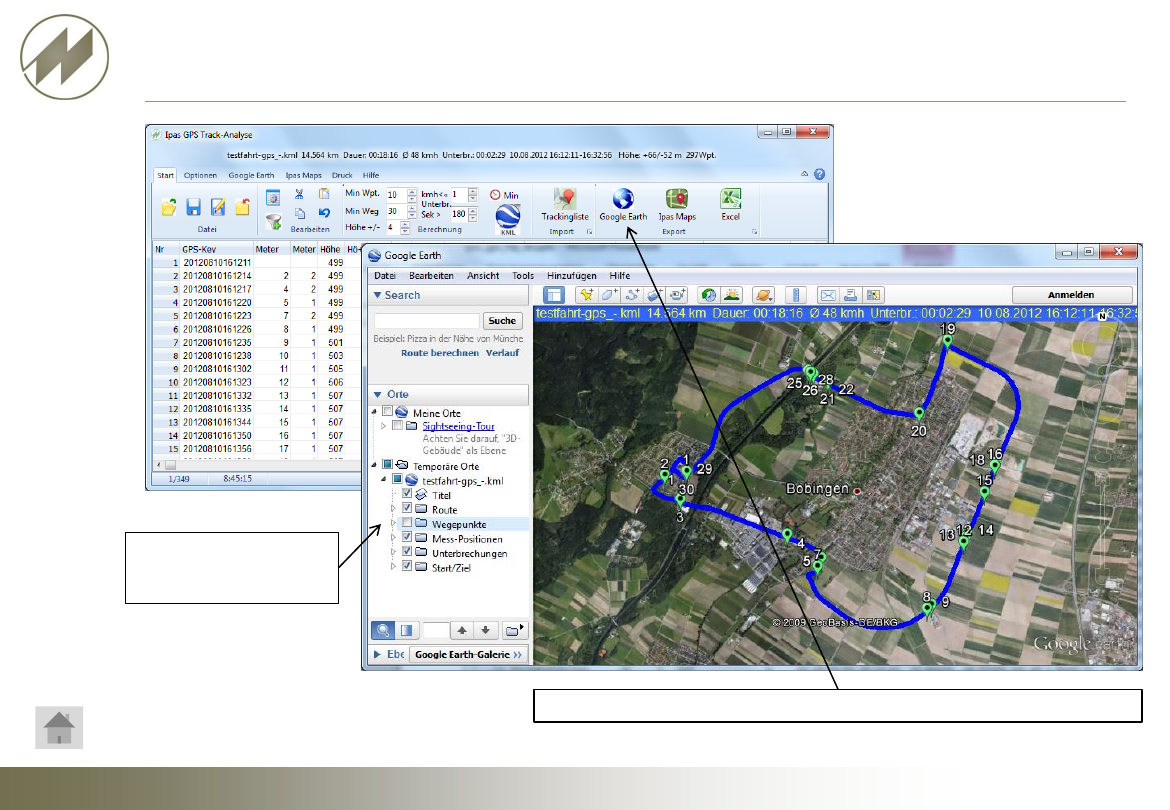
Task: Open Google Earth-Galerie button
Action: click(469, 654)
